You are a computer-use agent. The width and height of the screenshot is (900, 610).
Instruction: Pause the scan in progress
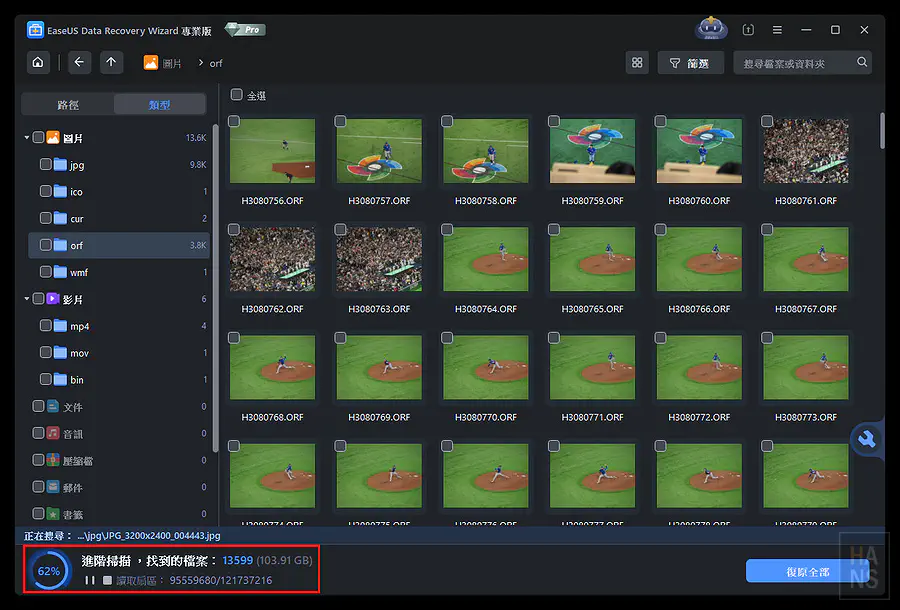point(90,580)
